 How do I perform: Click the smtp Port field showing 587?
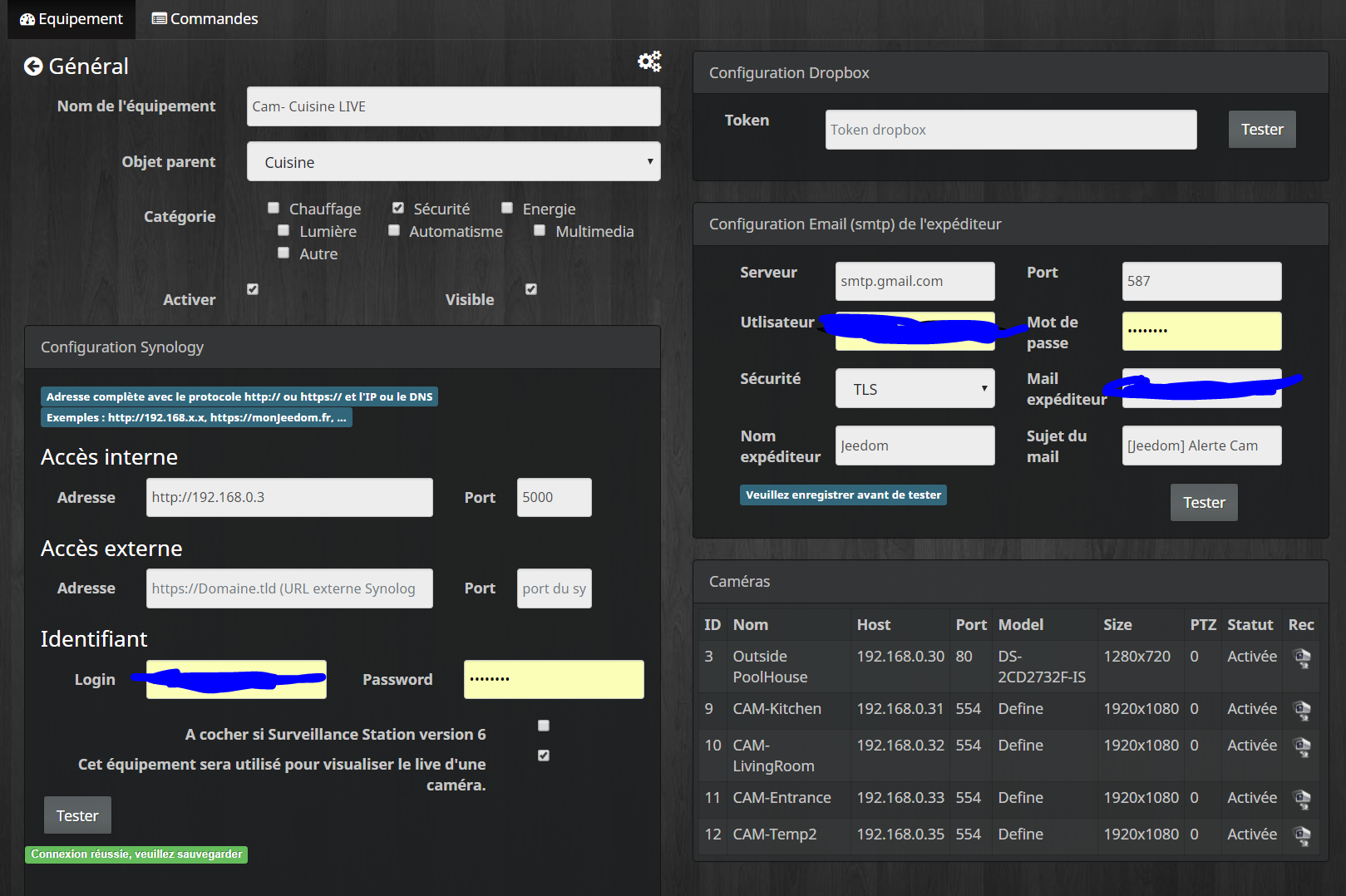click(1201, 281)
